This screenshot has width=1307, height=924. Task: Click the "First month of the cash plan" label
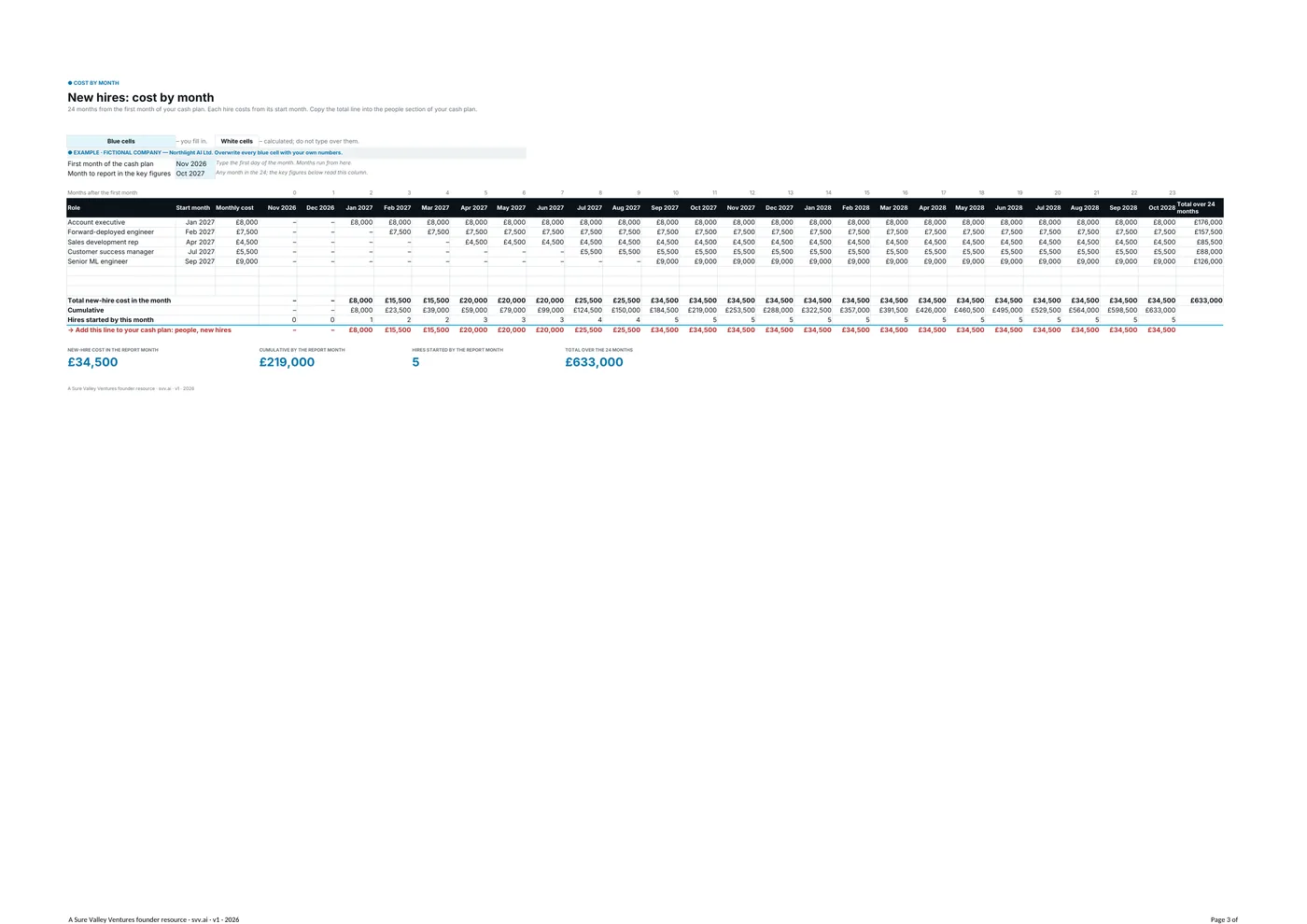pyautogui.click(x=110, y=163)
